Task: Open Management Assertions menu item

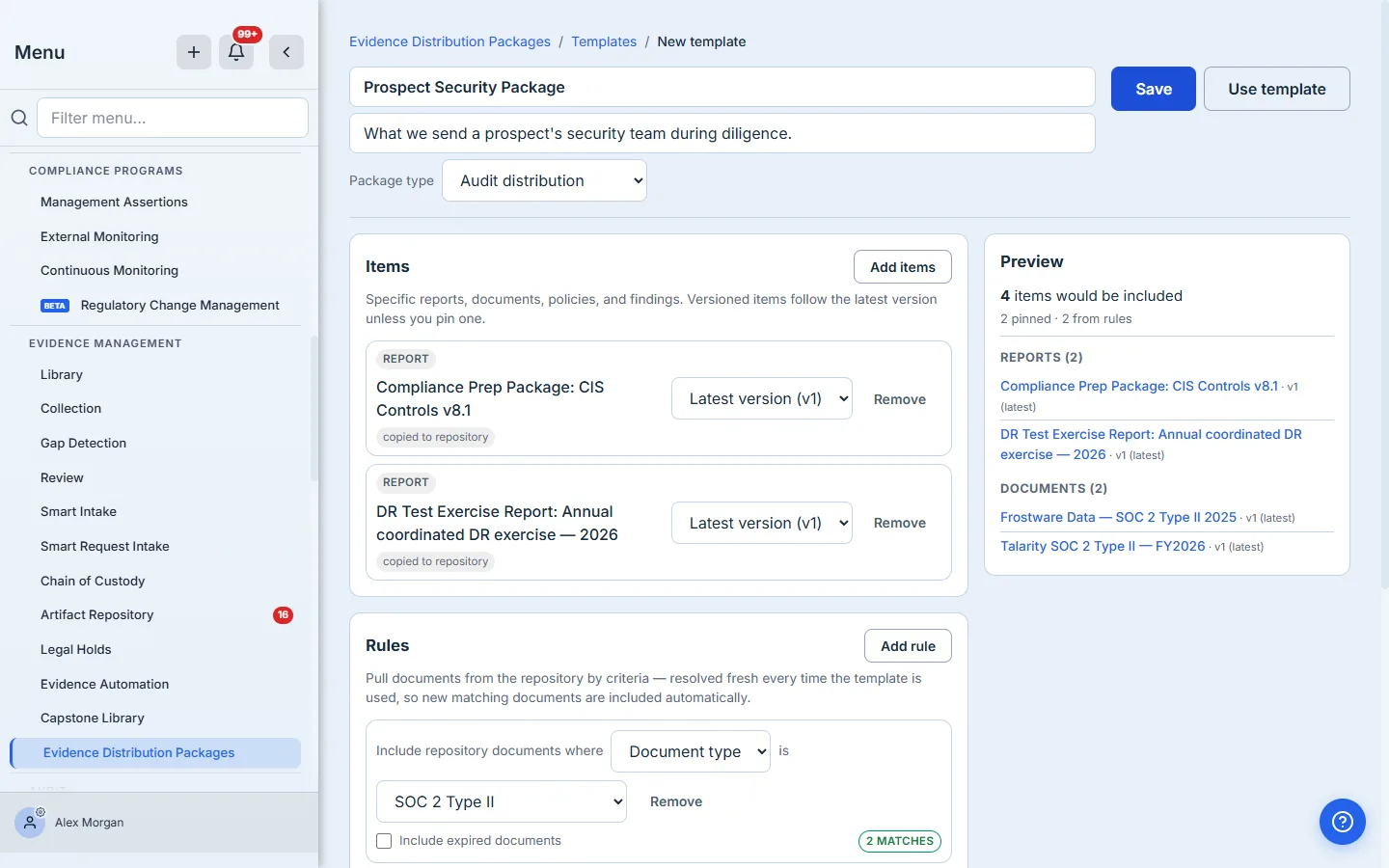Action: [x=114, y=203]
